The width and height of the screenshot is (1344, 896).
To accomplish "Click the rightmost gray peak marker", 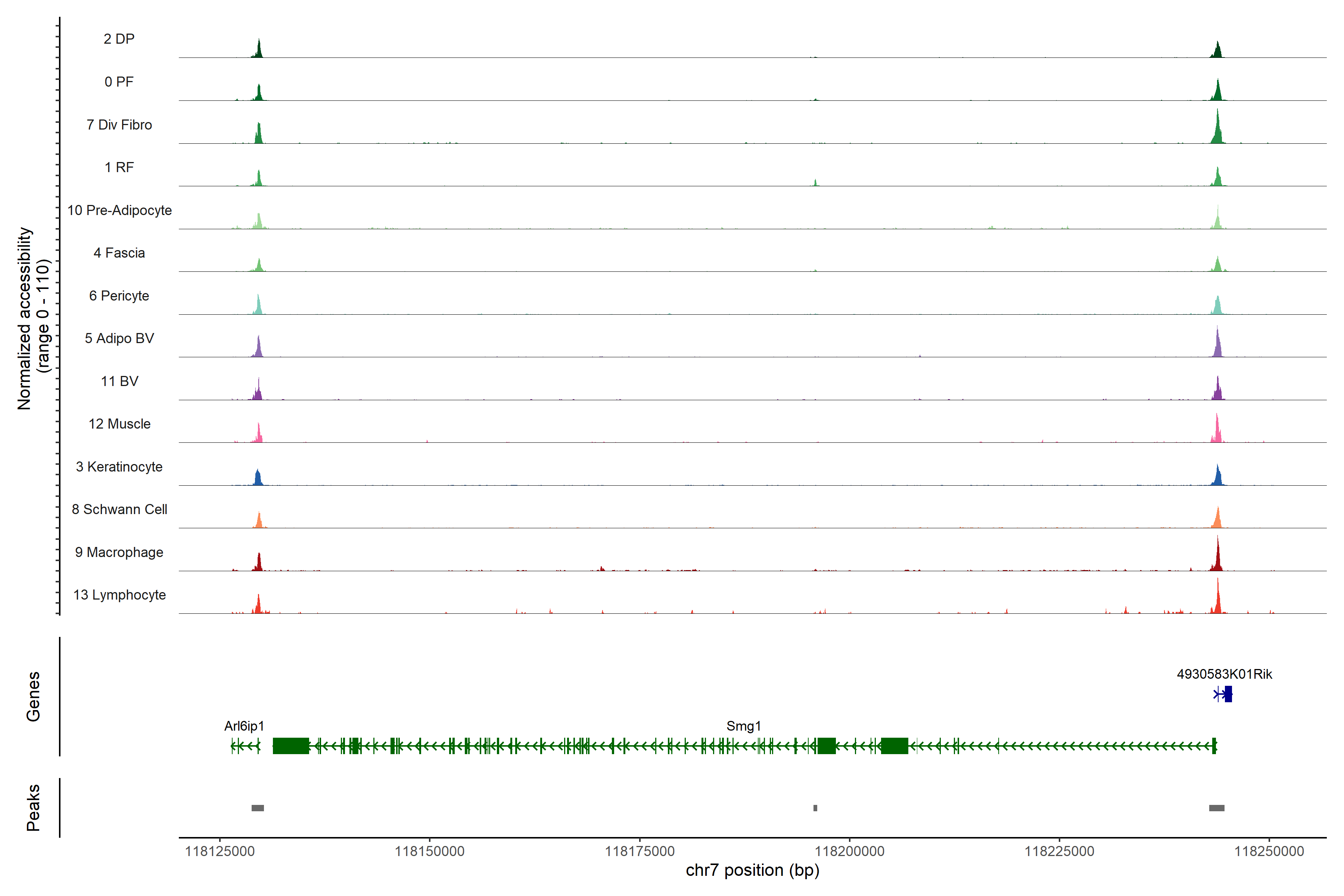I will 1217,808.
